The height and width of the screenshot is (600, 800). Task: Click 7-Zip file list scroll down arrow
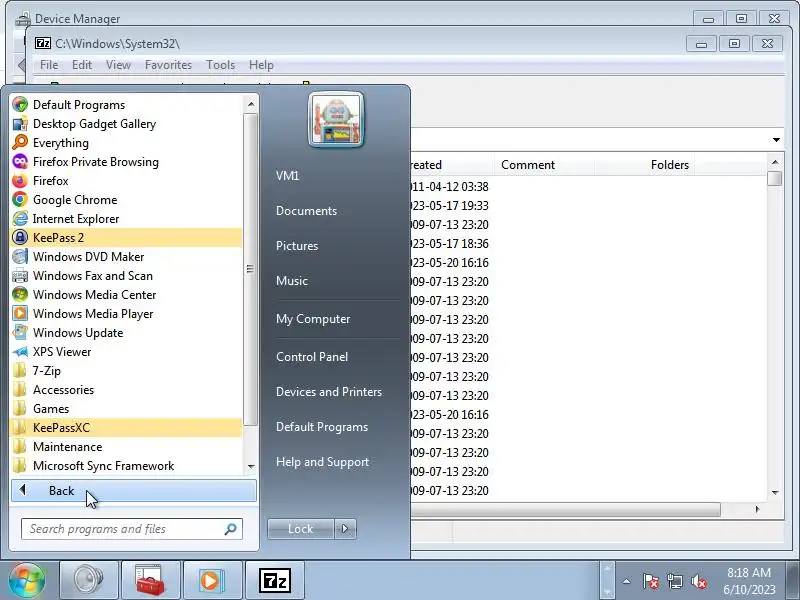pos(775,492)
